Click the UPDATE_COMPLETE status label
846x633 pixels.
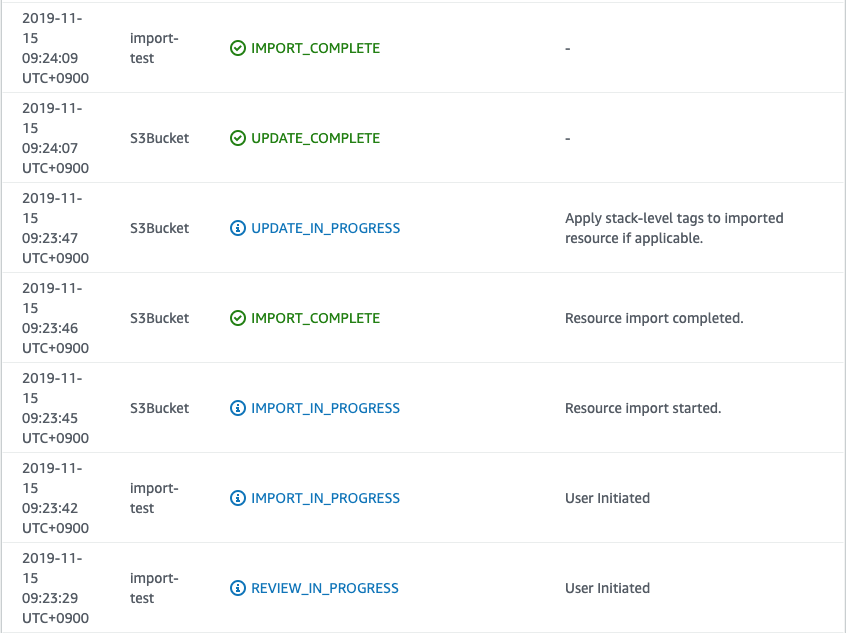[316, 138]
